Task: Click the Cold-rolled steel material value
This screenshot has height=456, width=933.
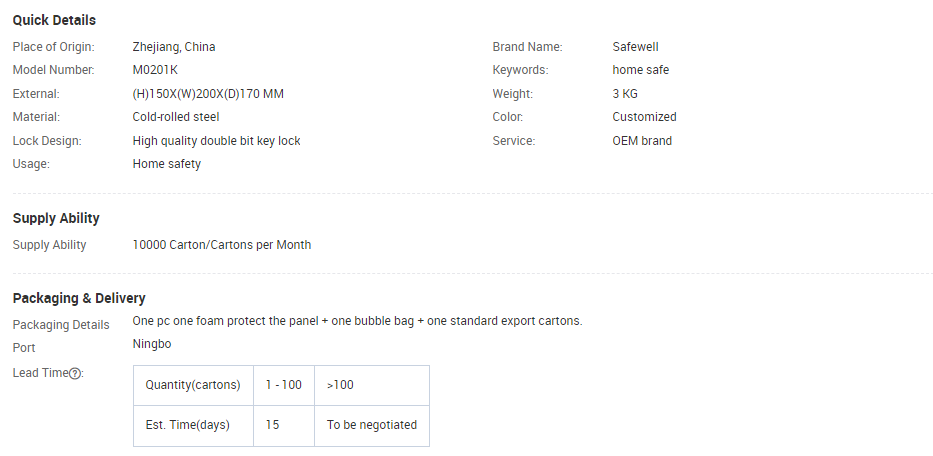Action: point(176,117)
